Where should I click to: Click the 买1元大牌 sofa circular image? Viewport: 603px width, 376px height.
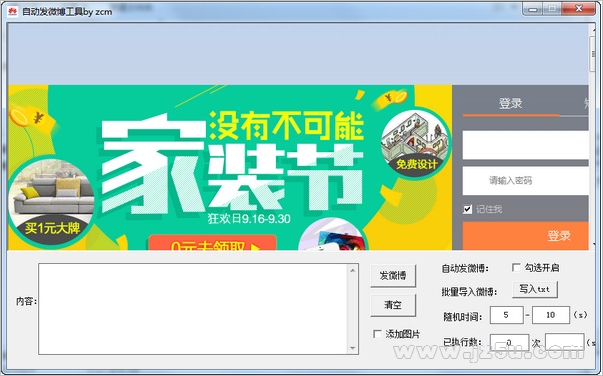(51, 201)
